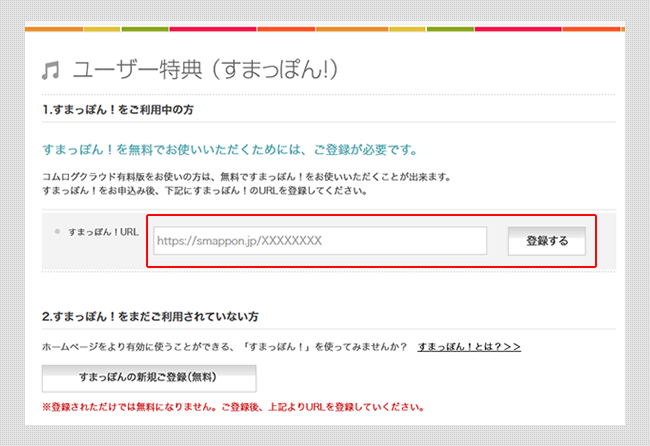Select the すまっぽん！URL field label
The width and height of the screenshot is (650, 446).
(x=101, y=231)
